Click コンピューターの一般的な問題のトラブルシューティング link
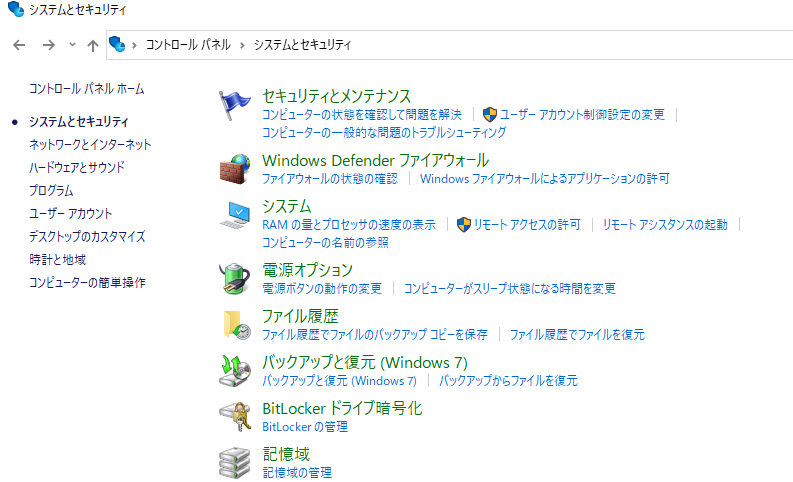 (384, 133)
